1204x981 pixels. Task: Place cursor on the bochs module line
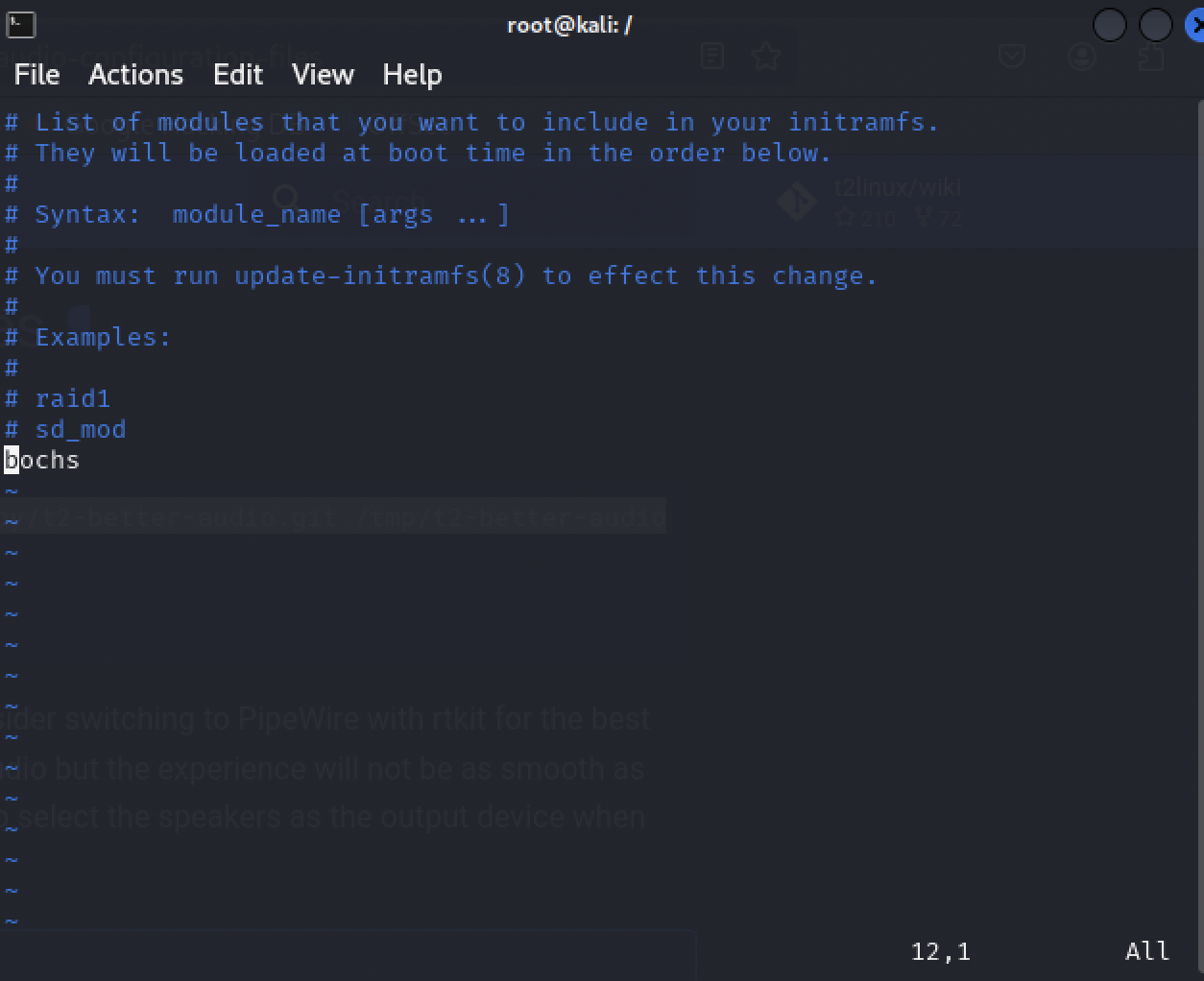coord(43,461)
